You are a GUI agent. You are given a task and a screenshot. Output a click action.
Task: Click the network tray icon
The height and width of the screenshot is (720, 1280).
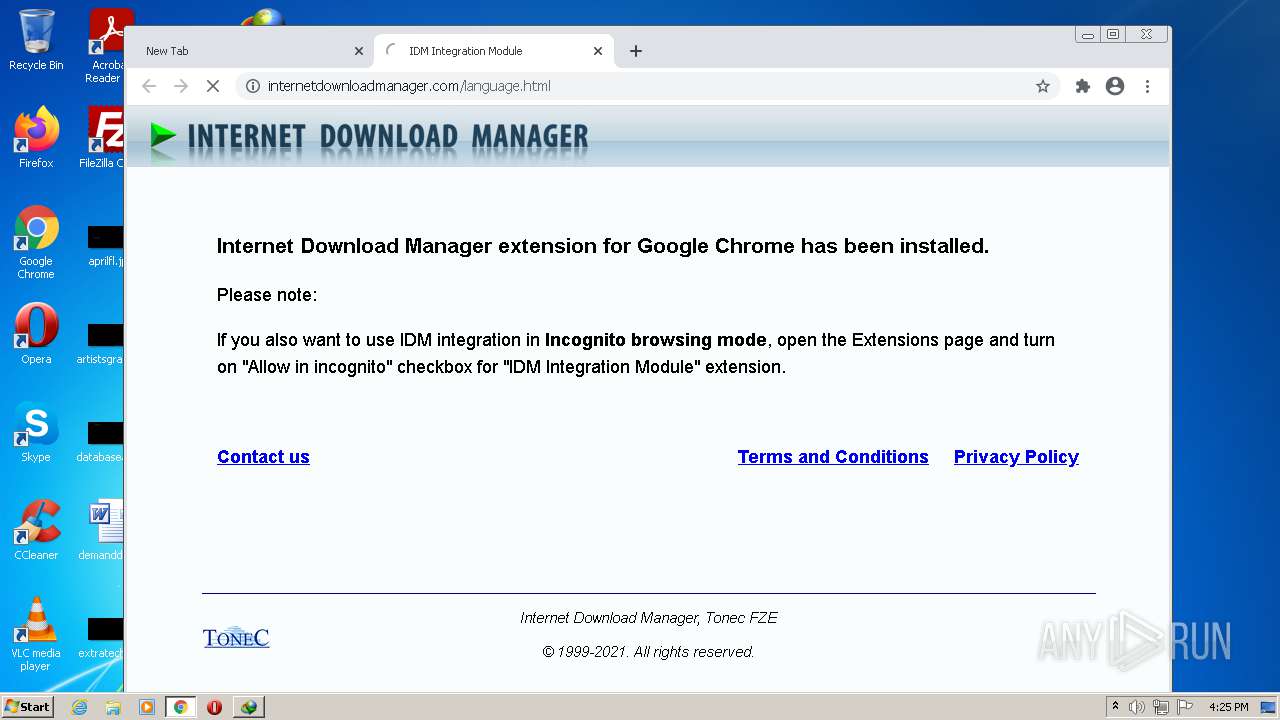(1161, 707)
